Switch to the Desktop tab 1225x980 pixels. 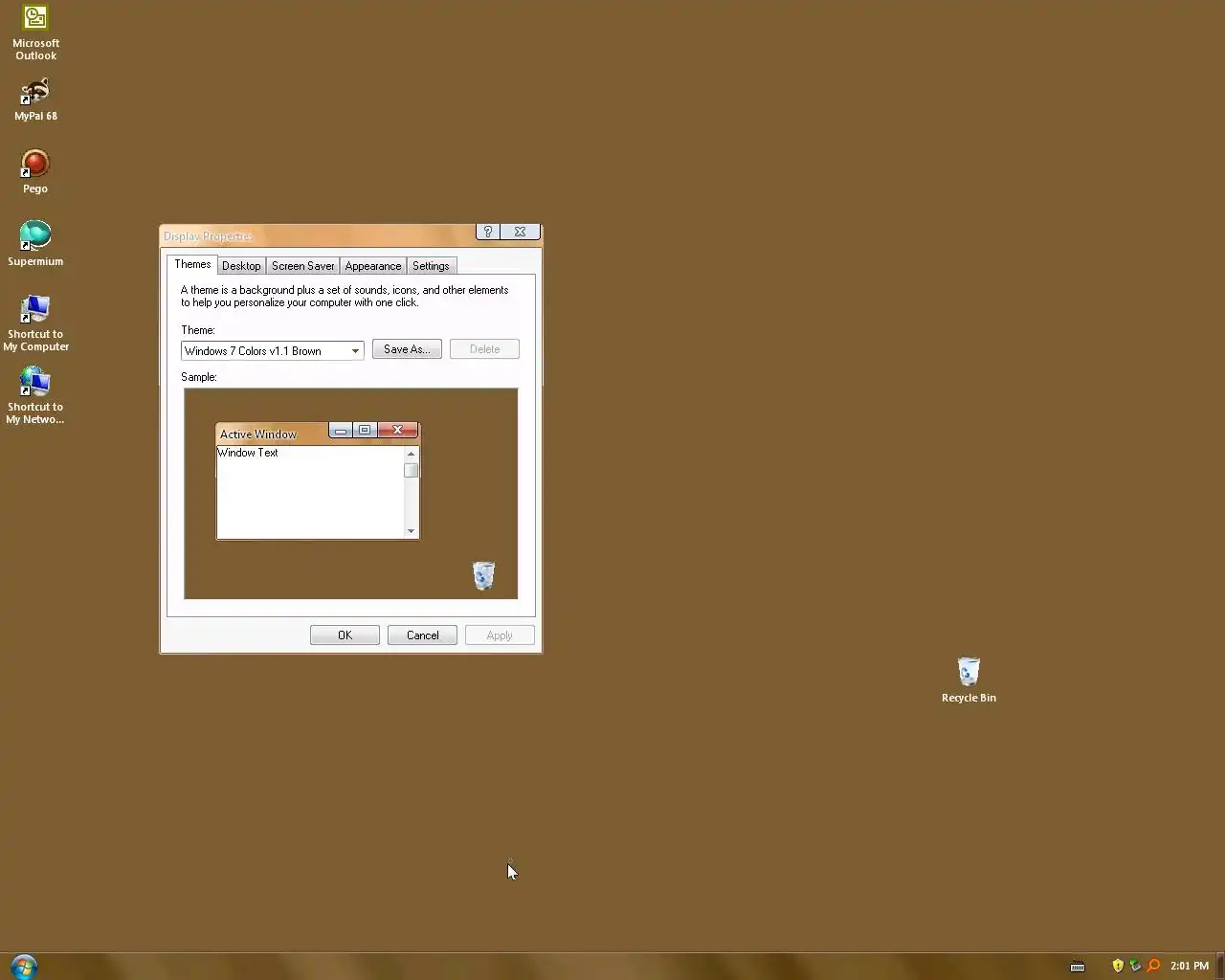[241, 266]
